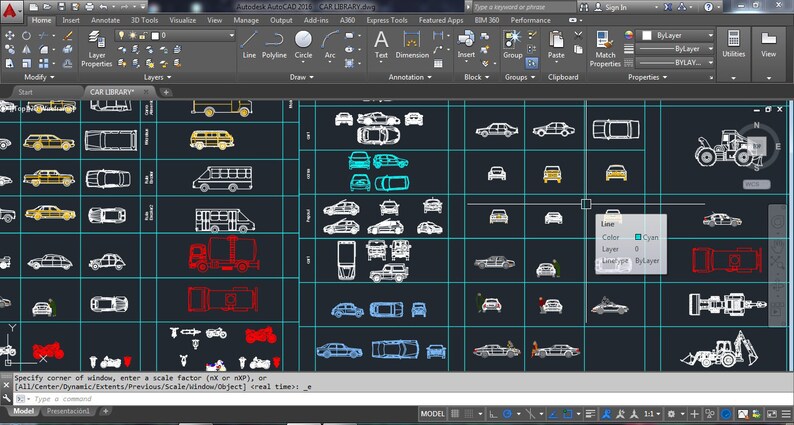This screenshot has height=425, width=794.
Task: Click the white layer color swatch
Action: click(x=155, y=35)
